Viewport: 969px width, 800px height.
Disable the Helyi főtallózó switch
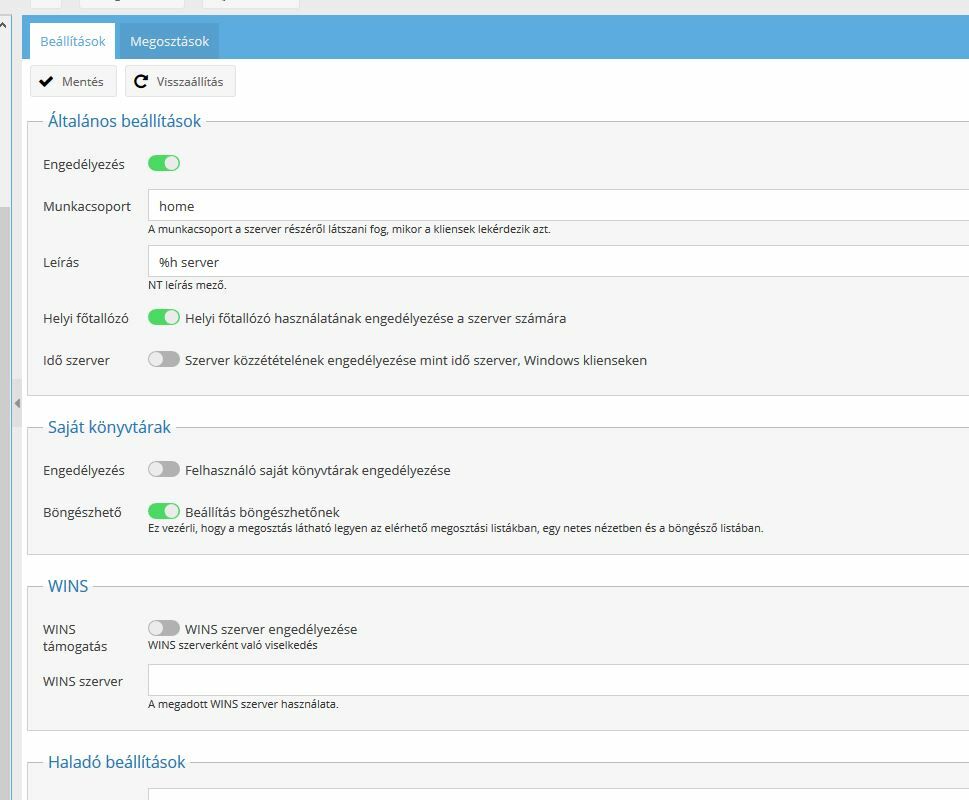(164, 318)
